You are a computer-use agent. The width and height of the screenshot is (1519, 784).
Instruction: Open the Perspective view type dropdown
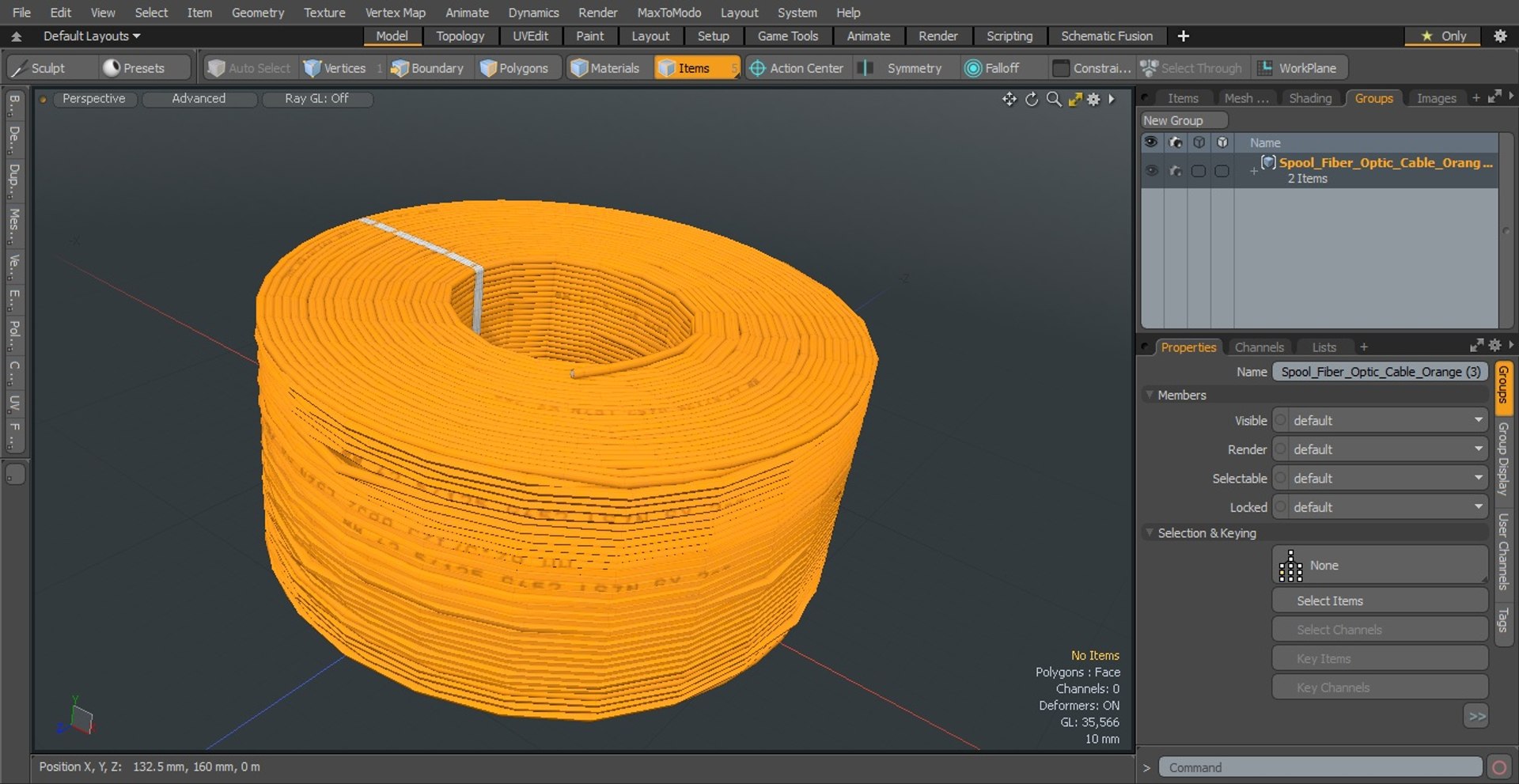click(93, 98)
